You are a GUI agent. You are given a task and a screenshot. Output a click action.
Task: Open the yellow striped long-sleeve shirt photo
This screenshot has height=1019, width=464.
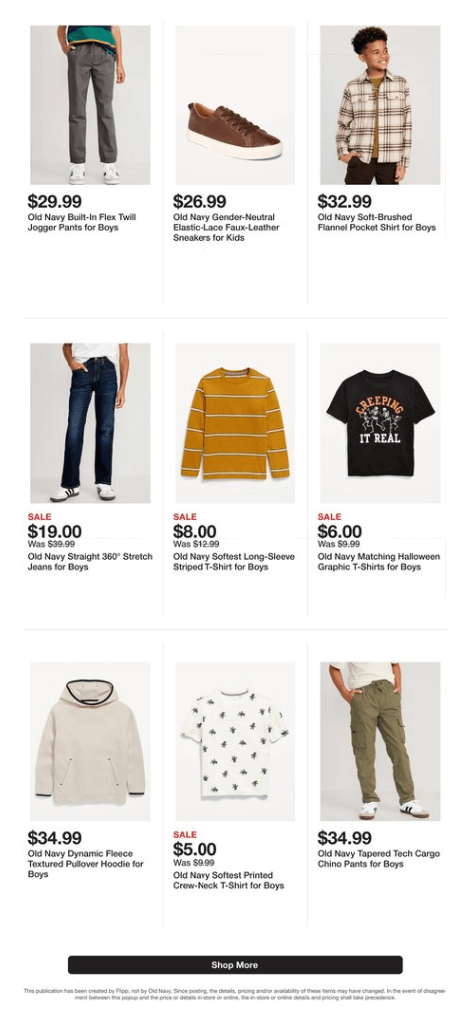point(235,423)
